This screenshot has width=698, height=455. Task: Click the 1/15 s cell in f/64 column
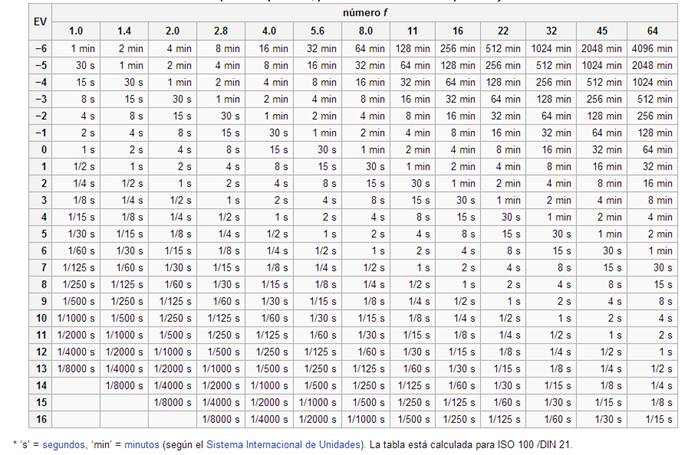[653, 421]
